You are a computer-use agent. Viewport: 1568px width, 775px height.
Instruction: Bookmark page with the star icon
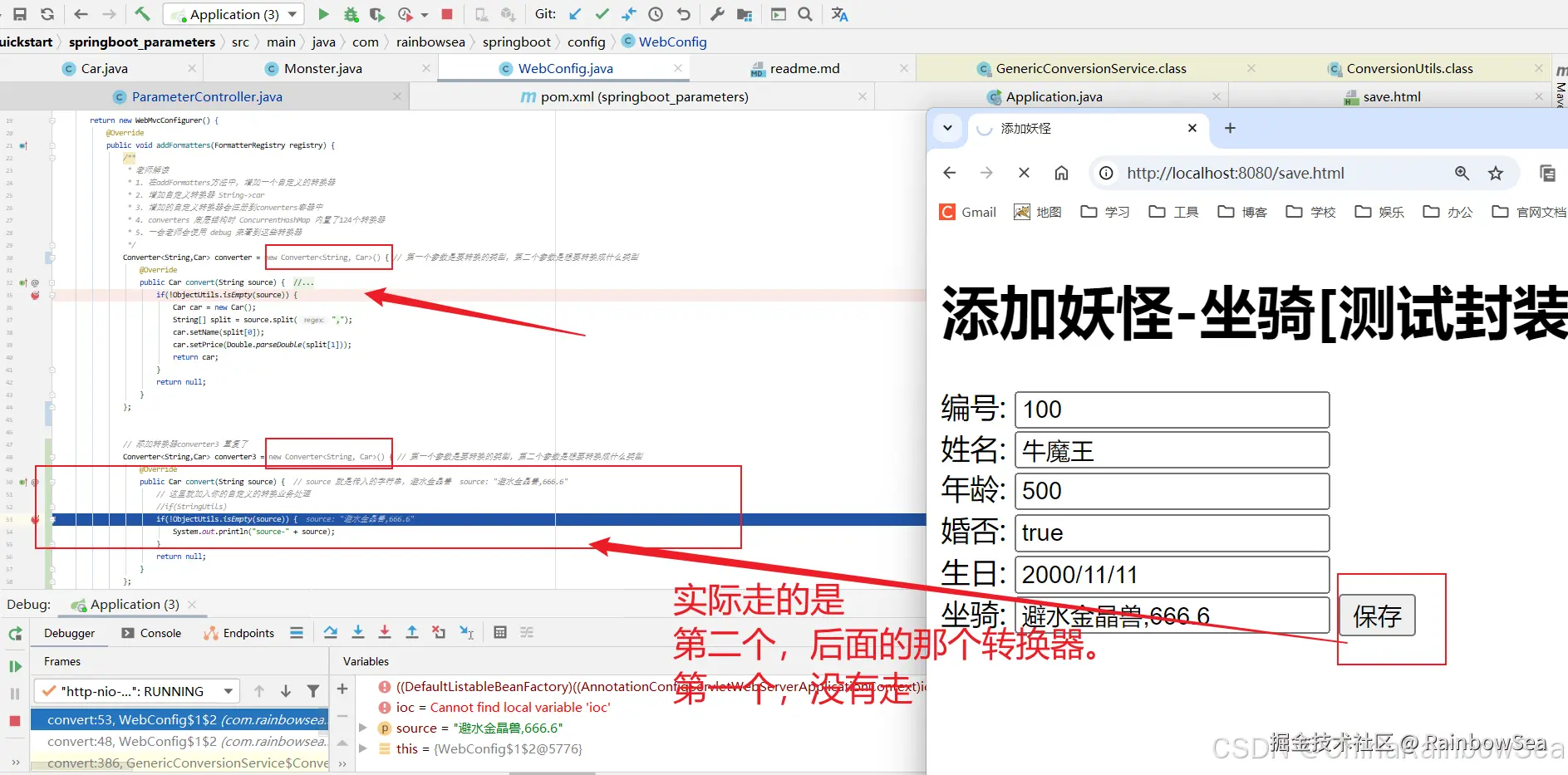pos(1496,173)
